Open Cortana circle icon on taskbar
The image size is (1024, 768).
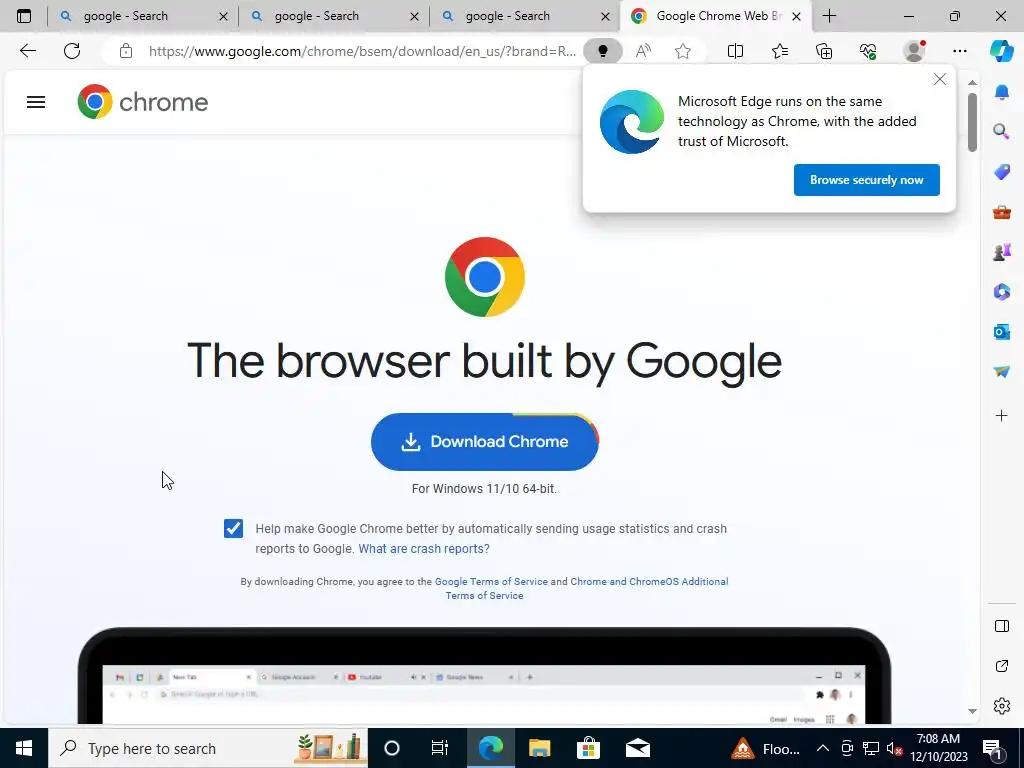click(x=392, y=748)
